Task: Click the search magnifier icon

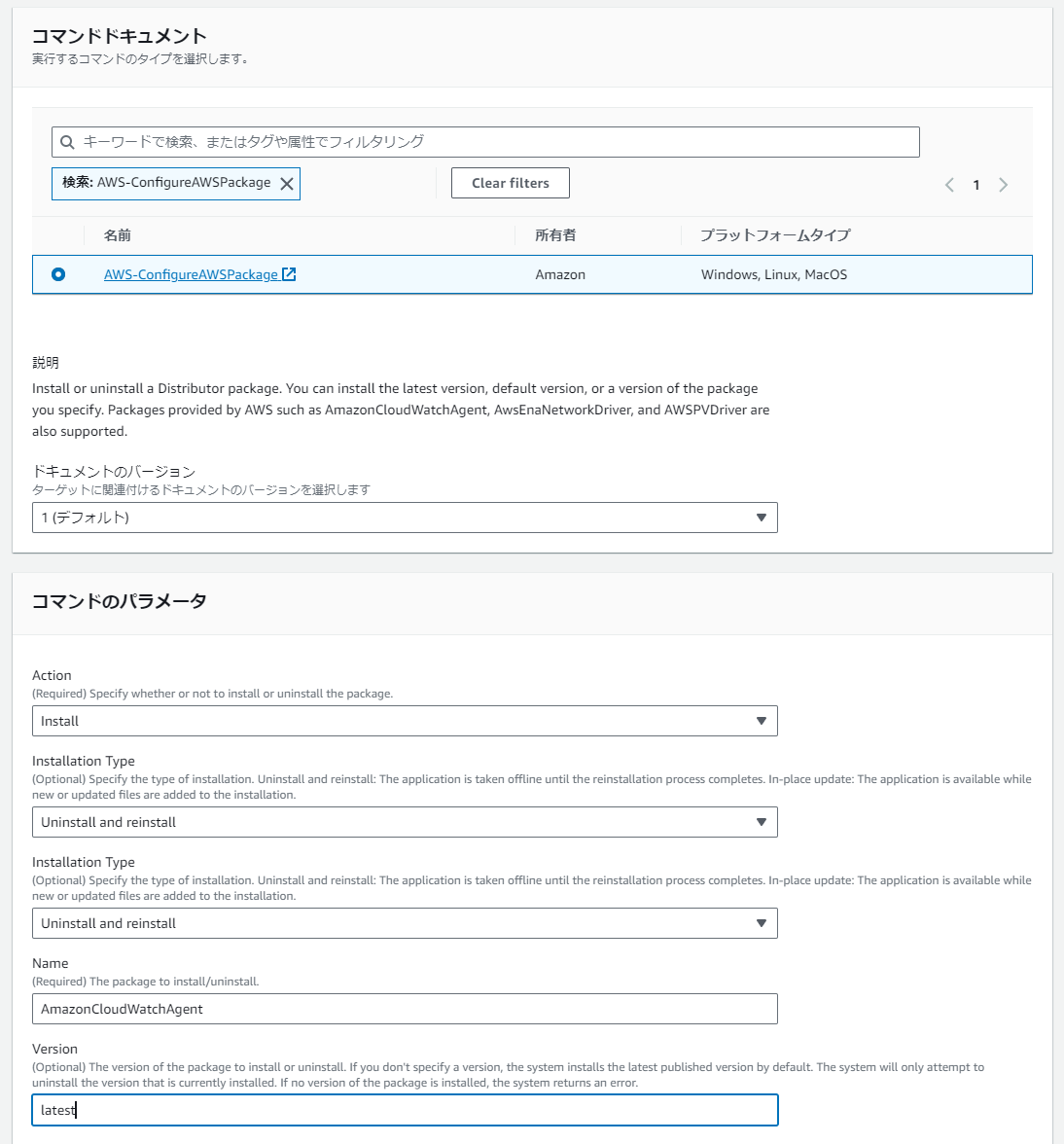Action: (x=67, y=141)
